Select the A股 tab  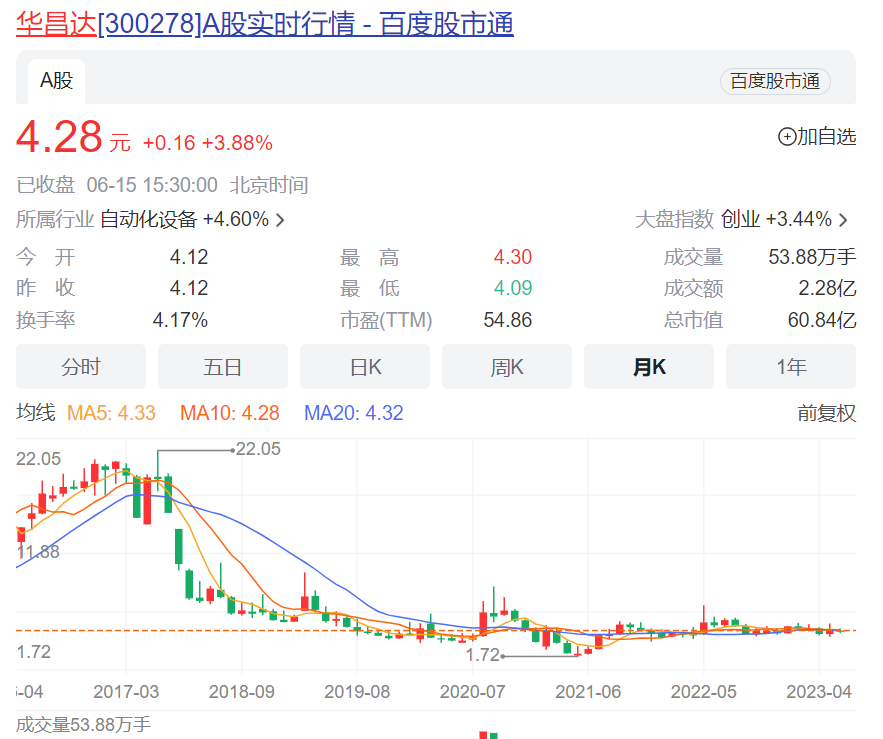[56, 81]
